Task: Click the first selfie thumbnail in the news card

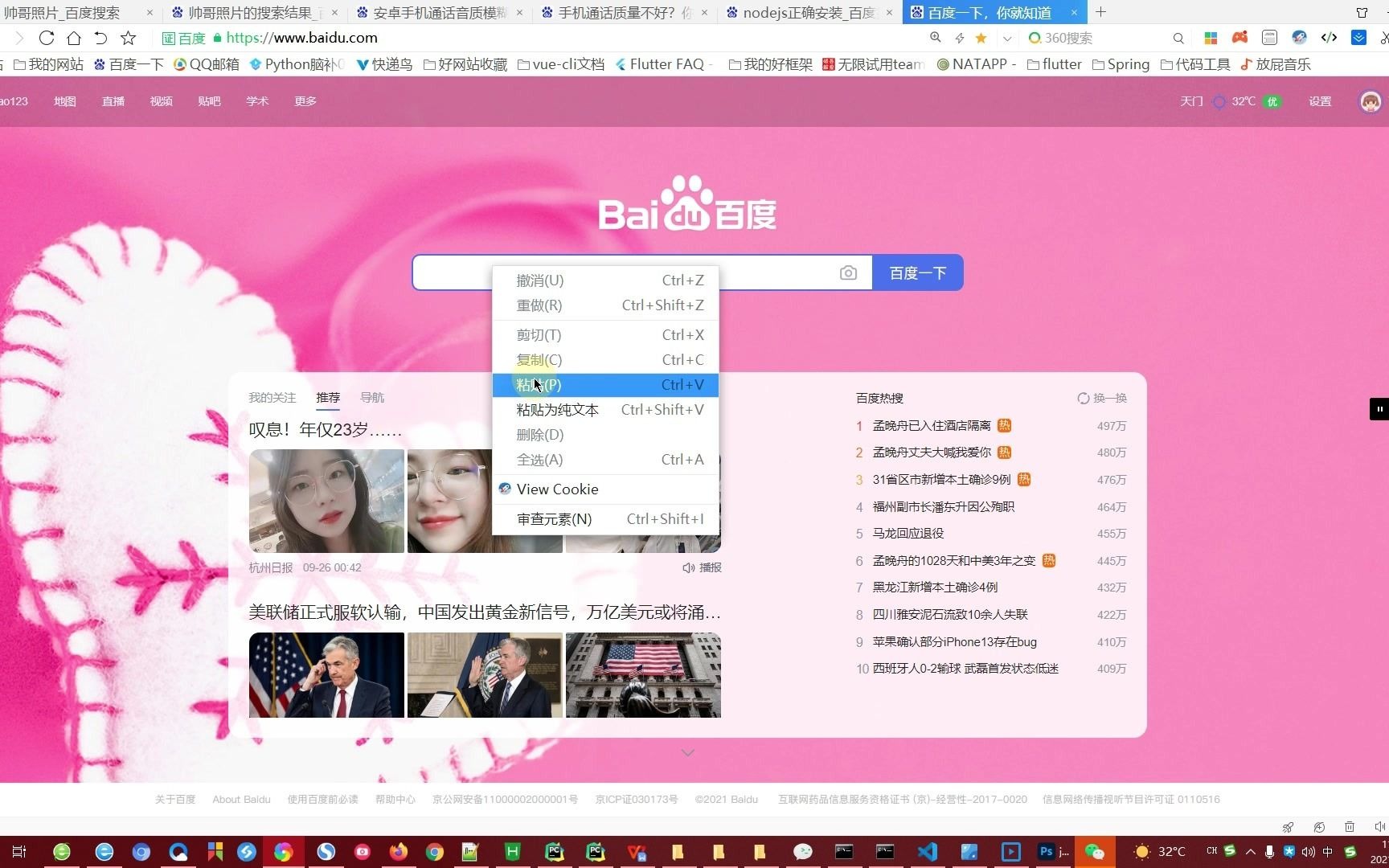Action: [326, 501]
